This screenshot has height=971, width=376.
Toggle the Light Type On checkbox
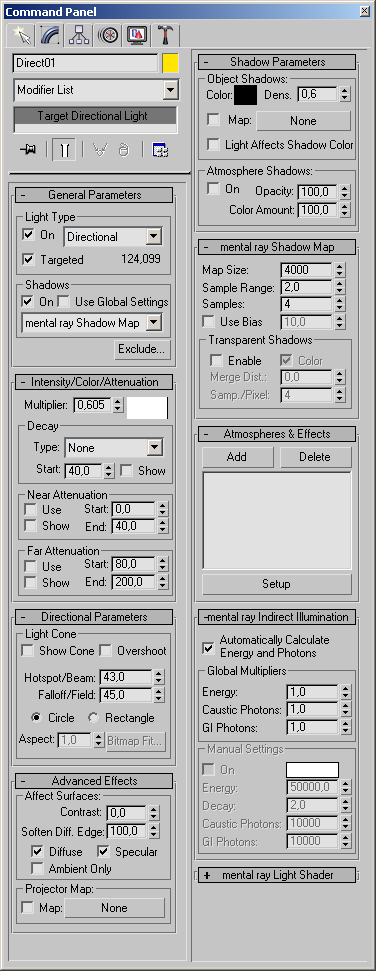click(x=28, y=235)
